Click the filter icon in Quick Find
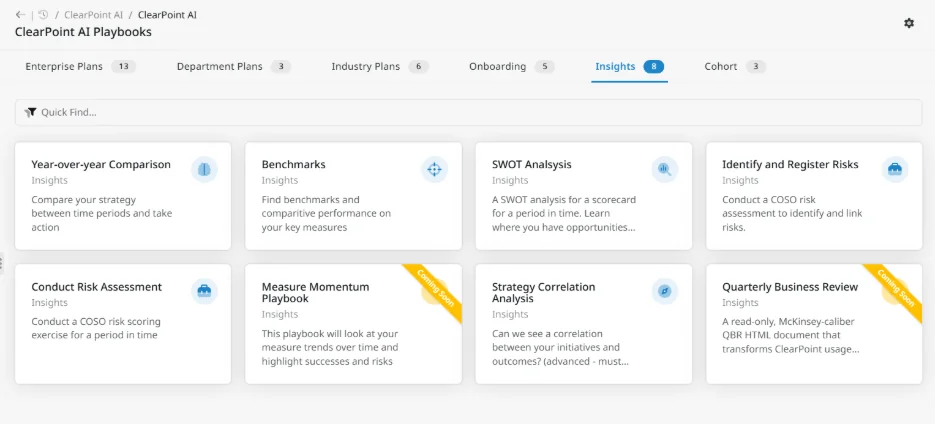 pyautogui.click(x=30, y=112)
